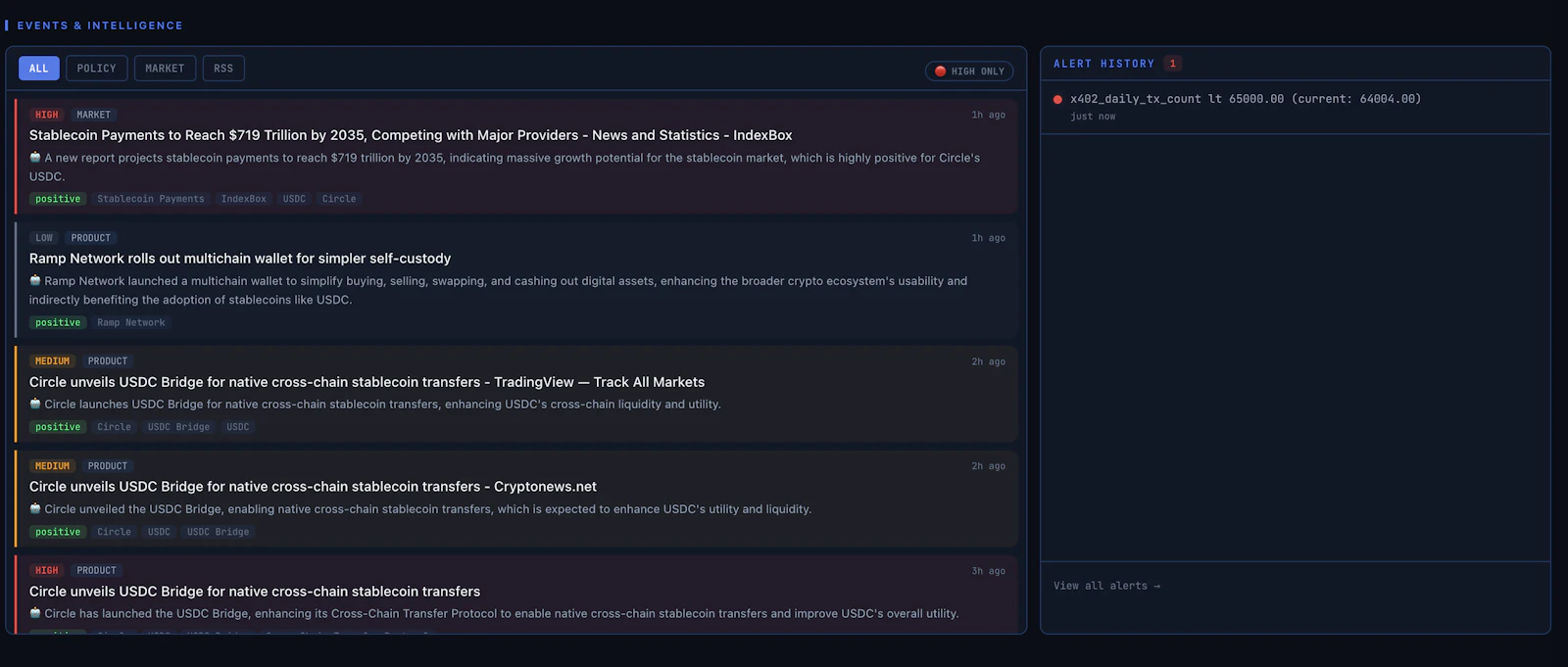Screen dimensions: 1568x667
Task: Click PRODUCT badge on Cryptonews.net story
Action: coord(108,466)
